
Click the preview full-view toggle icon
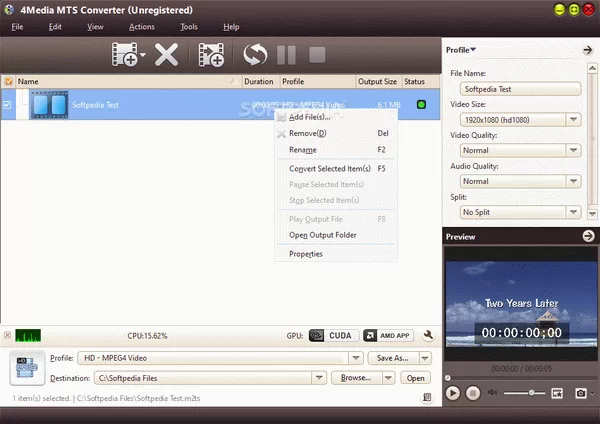[557, 393]
